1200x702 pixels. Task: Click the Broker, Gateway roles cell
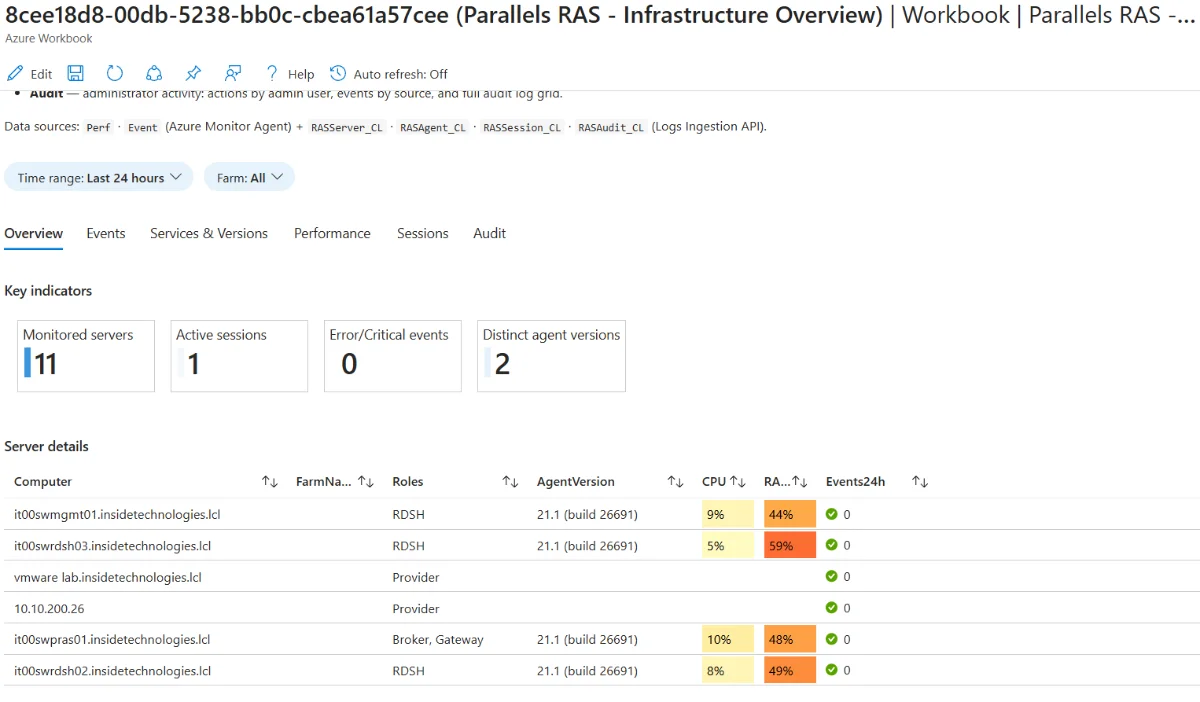pos(438,640)
